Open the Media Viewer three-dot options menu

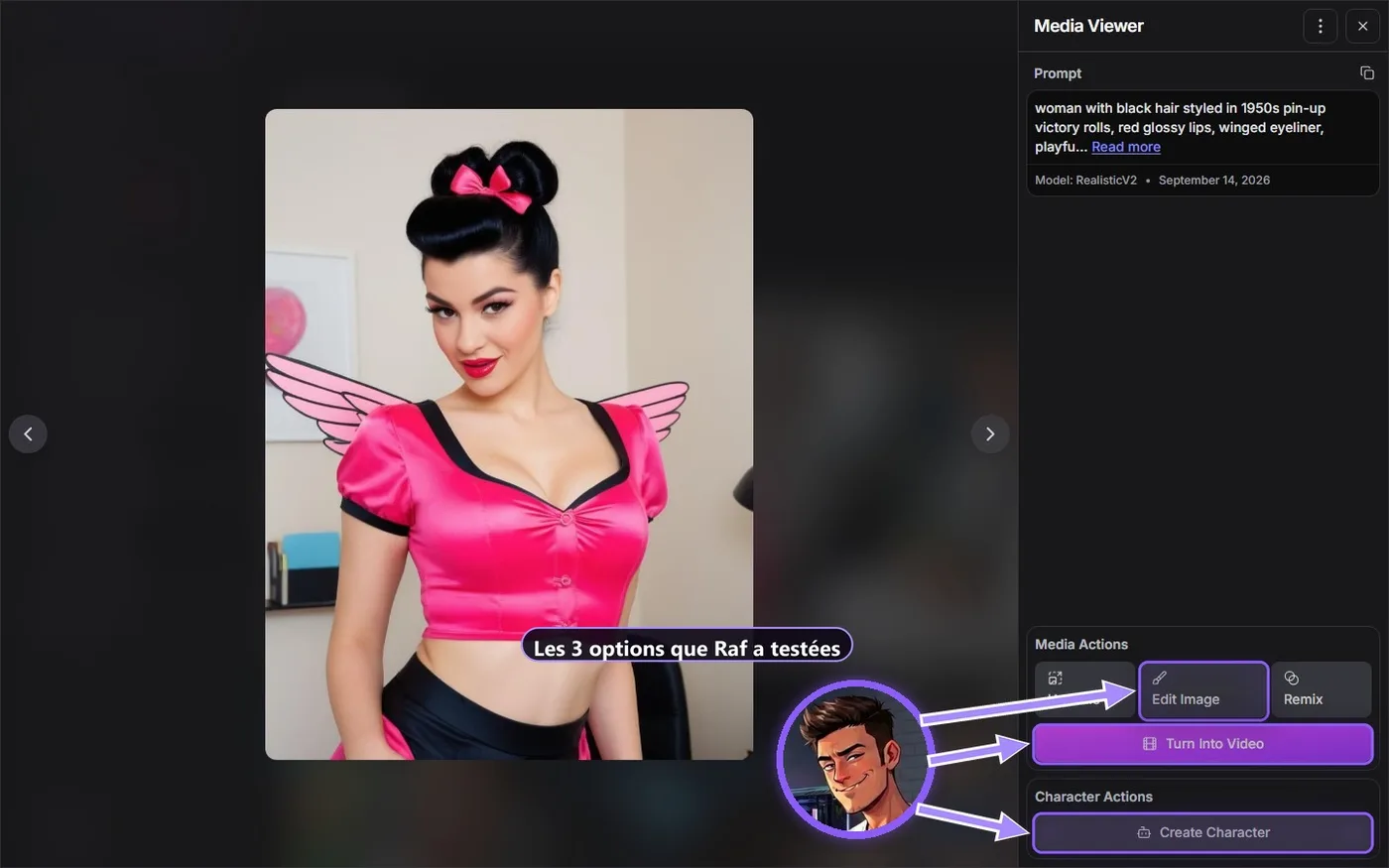(x=1320, y=26)
